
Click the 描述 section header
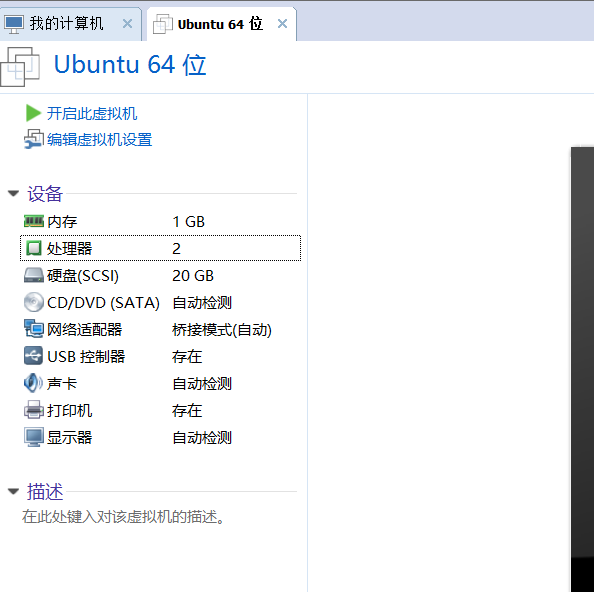45,492
